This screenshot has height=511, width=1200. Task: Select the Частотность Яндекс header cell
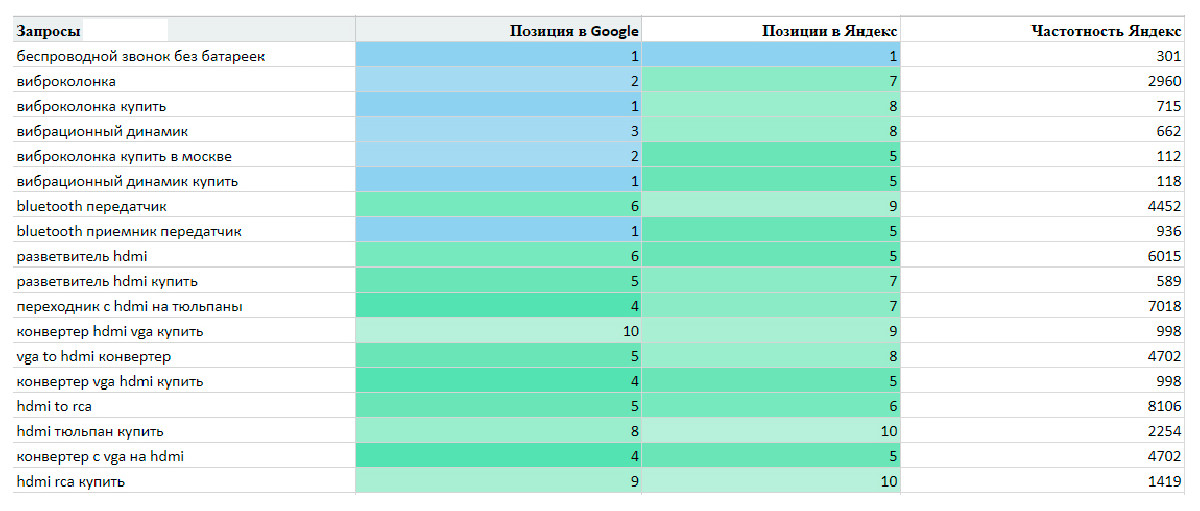pos(1043,31)
